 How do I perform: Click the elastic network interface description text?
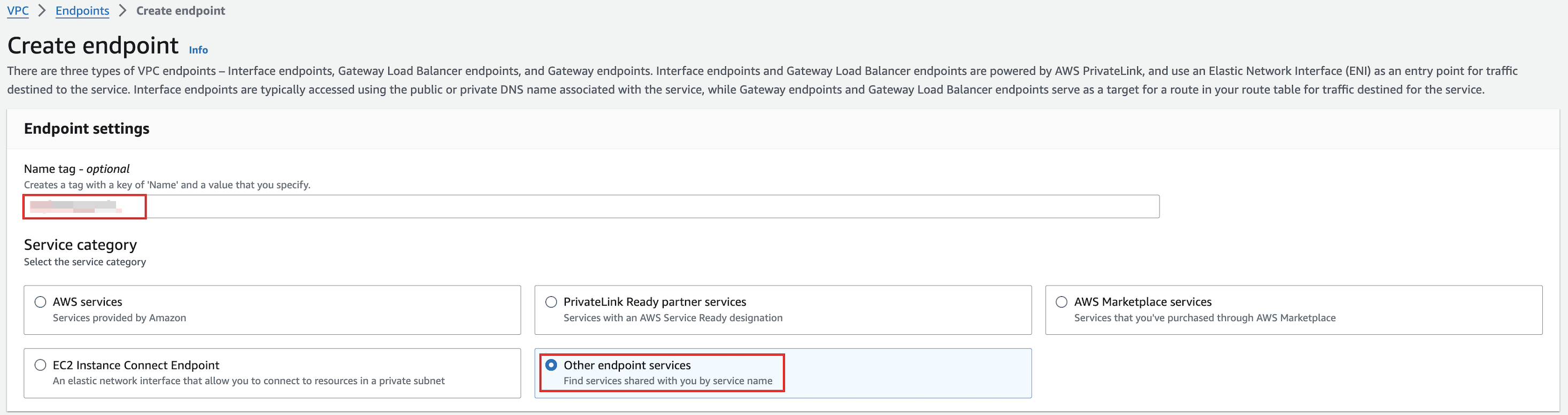(248, 381)
